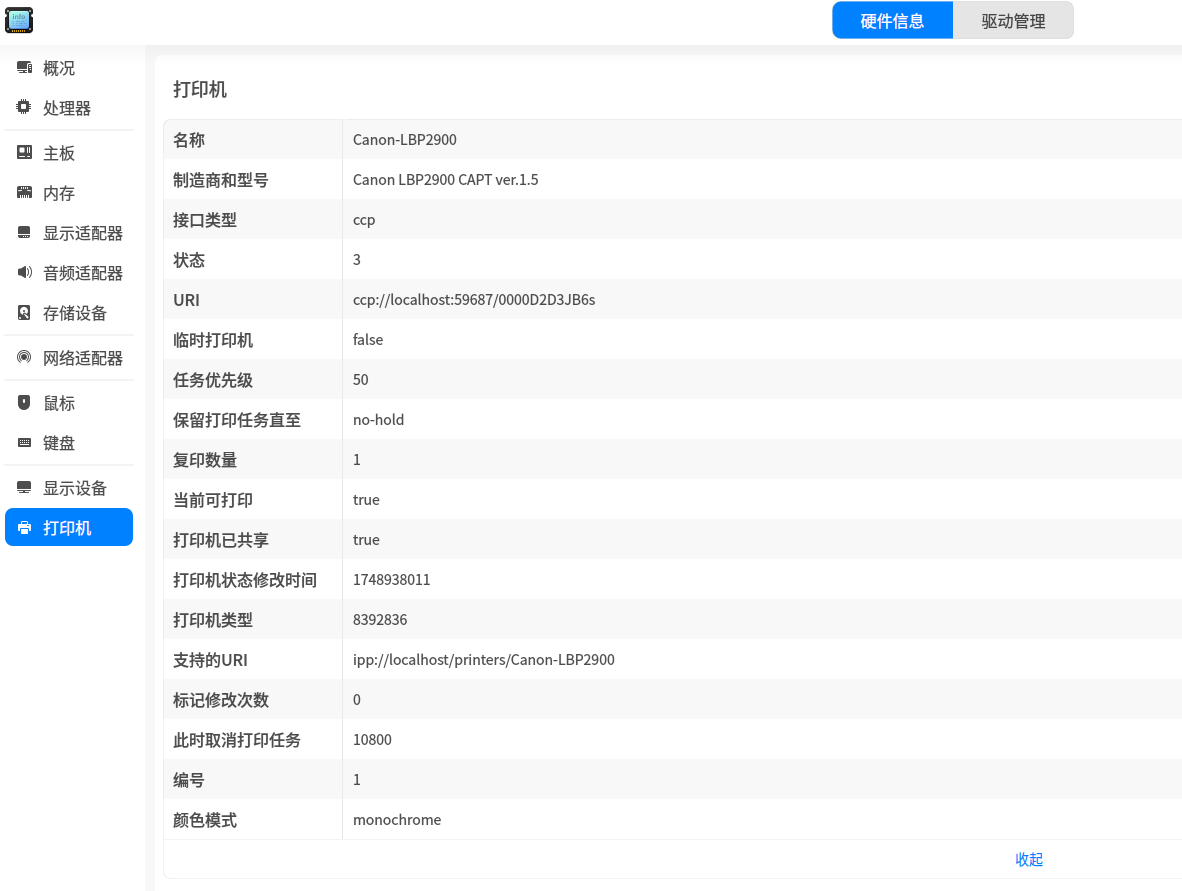Click the timestamp value 1748938011
This screenshot has width=1182, height=891.
click(x=391, y=580)
